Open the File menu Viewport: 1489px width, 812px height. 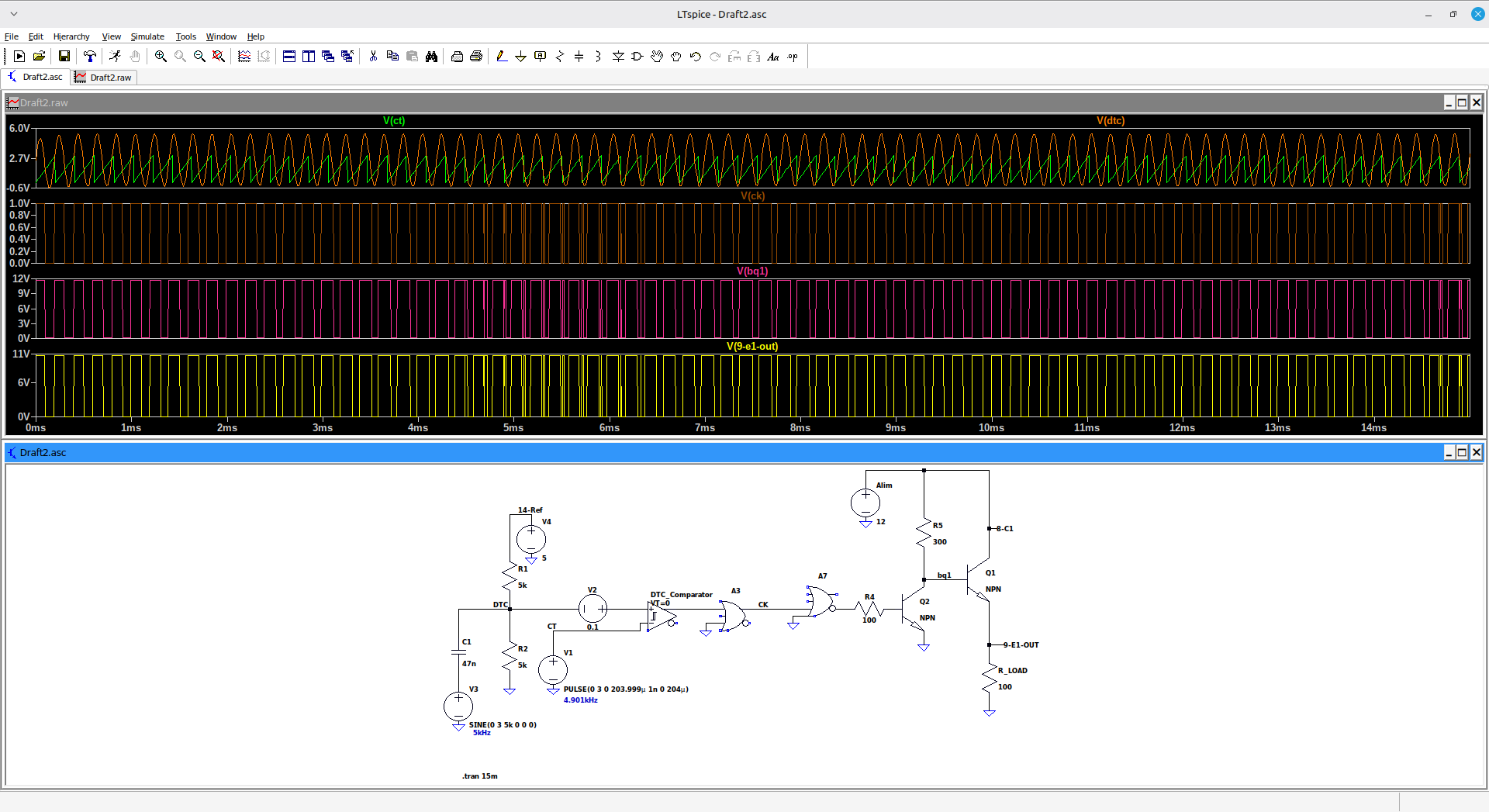click(x=12, y=36)
